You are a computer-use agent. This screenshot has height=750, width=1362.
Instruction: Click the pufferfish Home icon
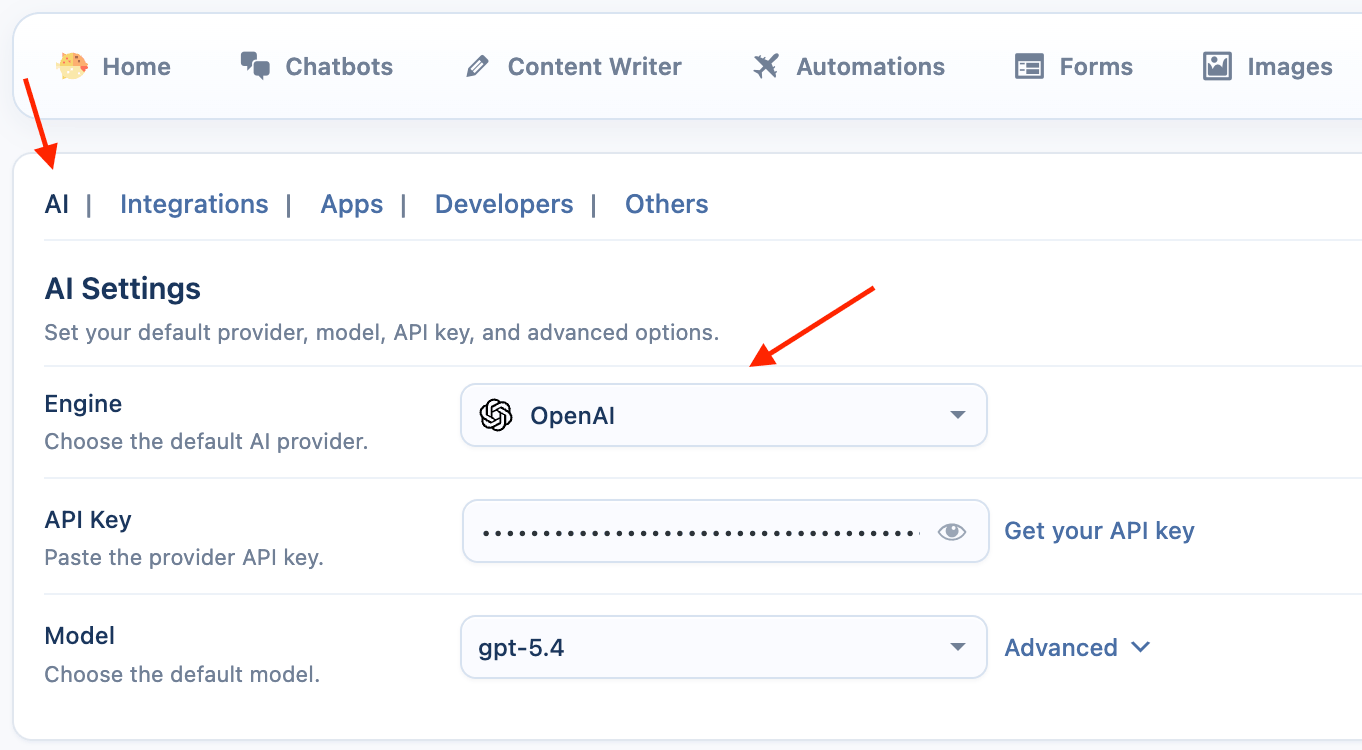pyautogui.click(x=72, y=67)
